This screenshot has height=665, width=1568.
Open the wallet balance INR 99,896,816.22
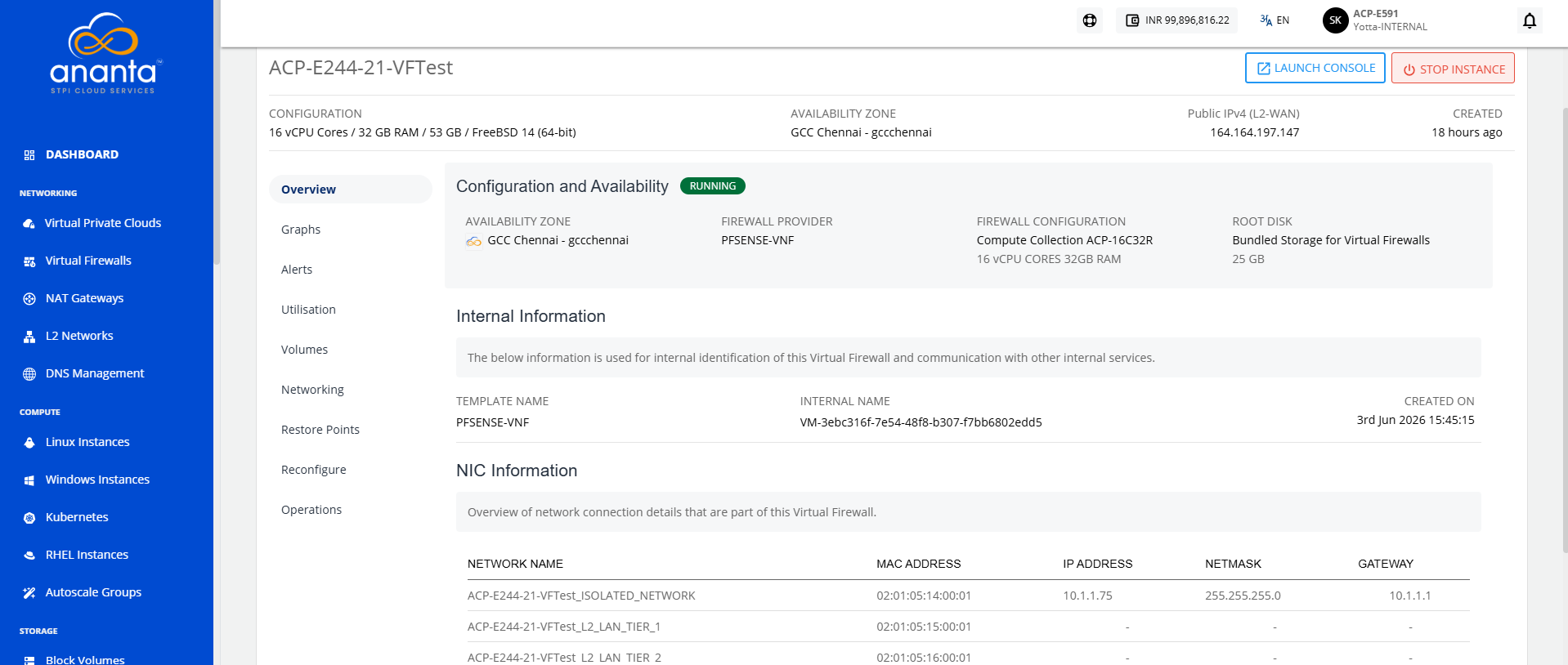(x=1176, y=20)
